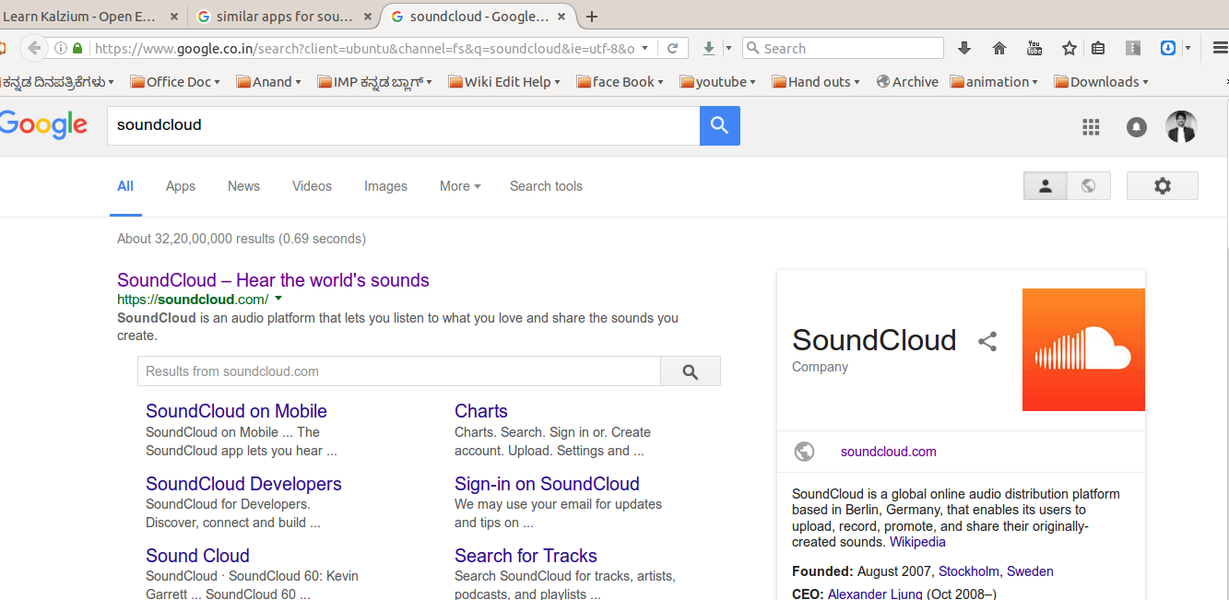This screenshot has width=1229, height=600.
Task: Bookmark this page with the star icon
Action: 1069,48
